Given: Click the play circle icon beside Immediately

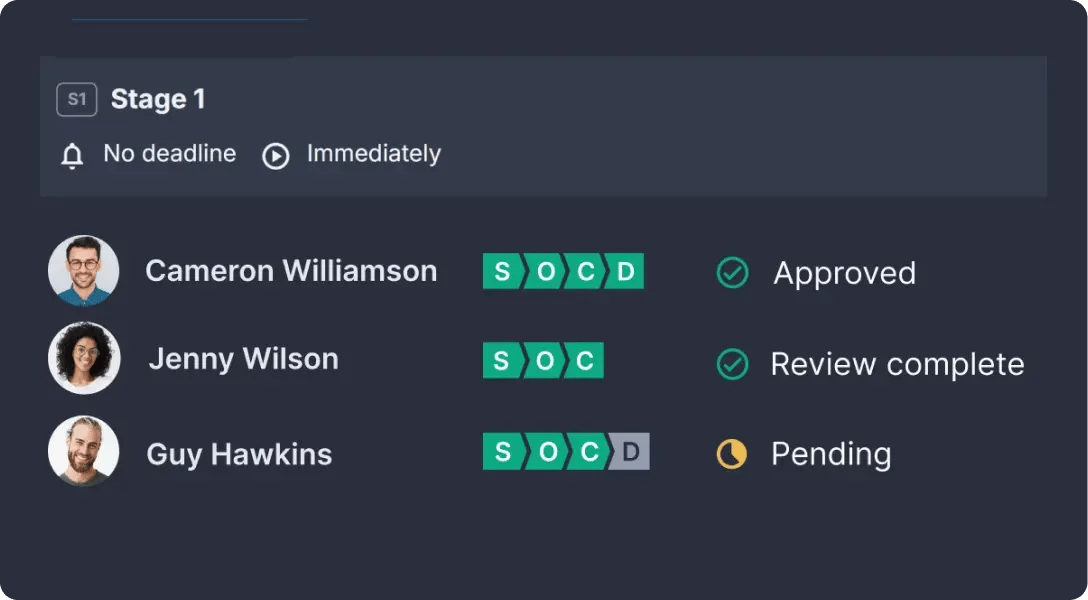Looking at the screenshot, I should point(276,156).
